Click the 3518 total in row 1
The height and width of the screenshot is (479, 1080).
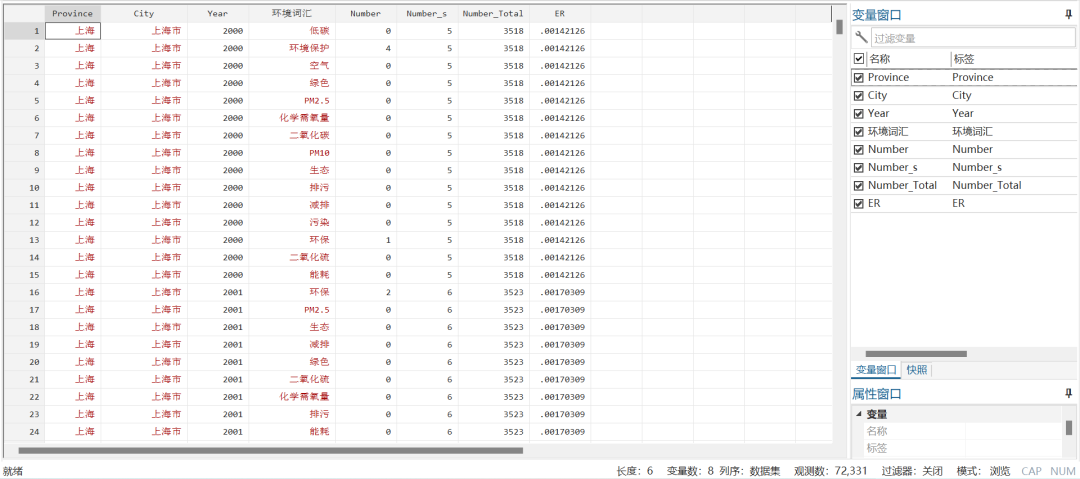pos(493,31)
